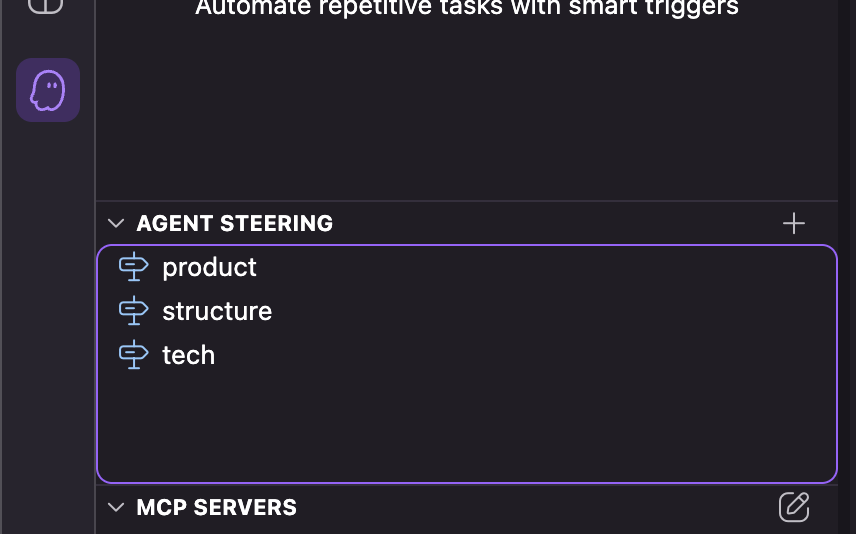Click the MCP SERVERS header title

click(217, 507)
